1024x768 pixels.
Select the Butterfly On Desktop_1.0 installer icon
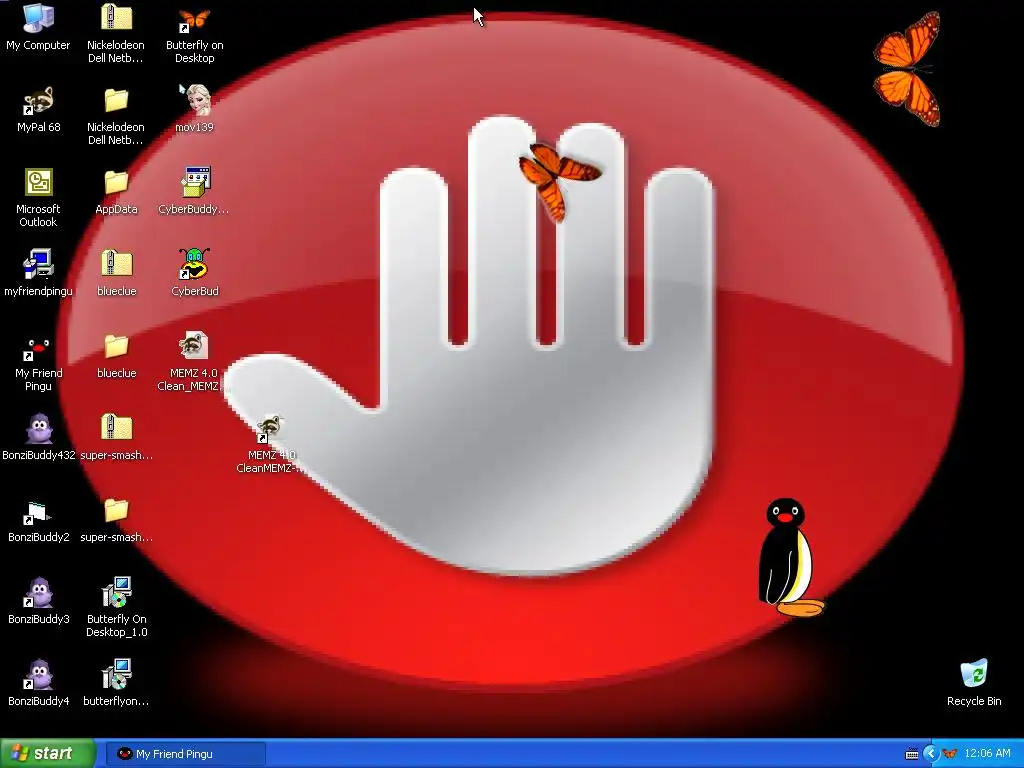pos(117,592)
